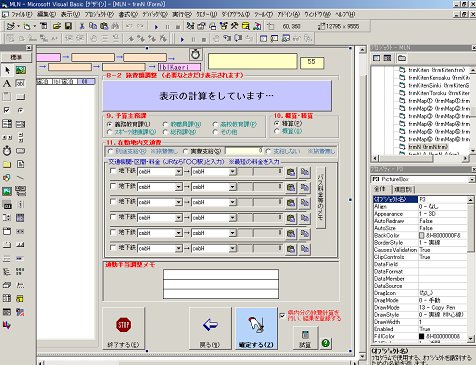Viewport: 476px width, 365px height.
Task: Select the ListBox tool in the toolbox
Action: tap(20, 124)
